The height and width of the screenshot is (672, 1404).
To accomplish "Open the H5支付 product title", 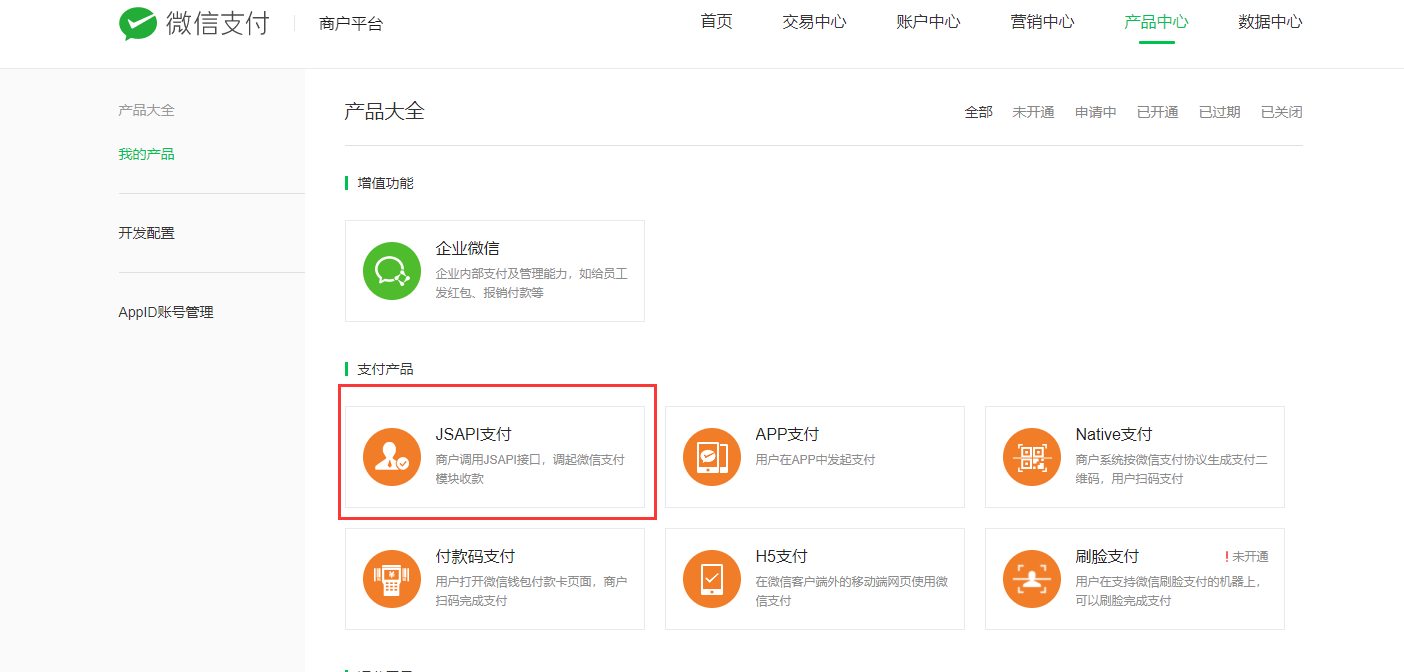I will click(x=781, y=557).
